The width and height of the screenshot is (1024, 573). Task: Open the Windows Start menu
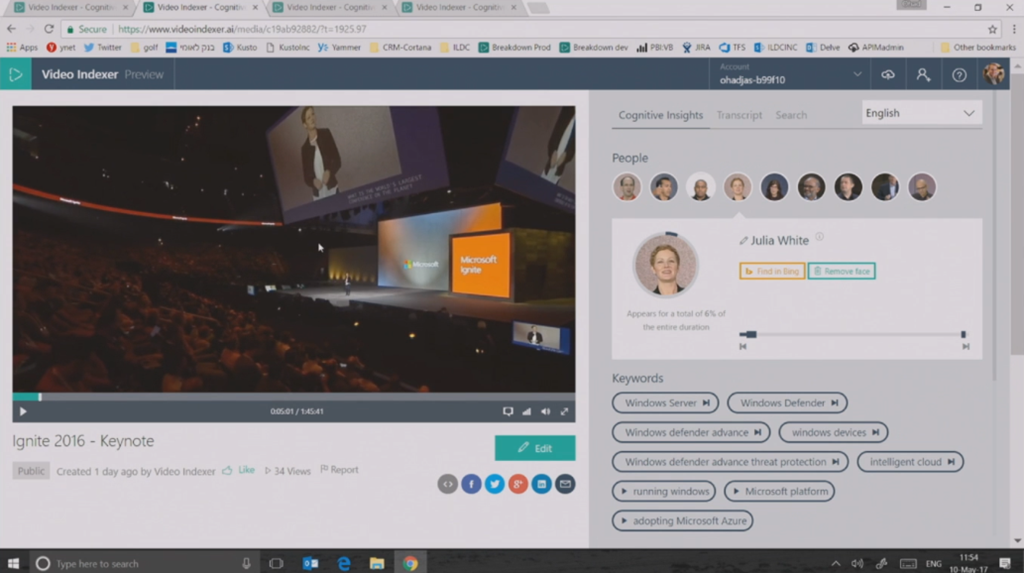tap(13, 563)
